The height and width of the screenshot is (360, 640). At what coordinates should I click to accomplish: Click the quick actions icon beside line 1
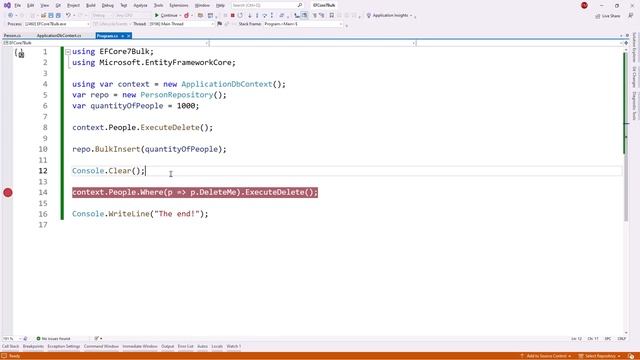coord(19,53)
